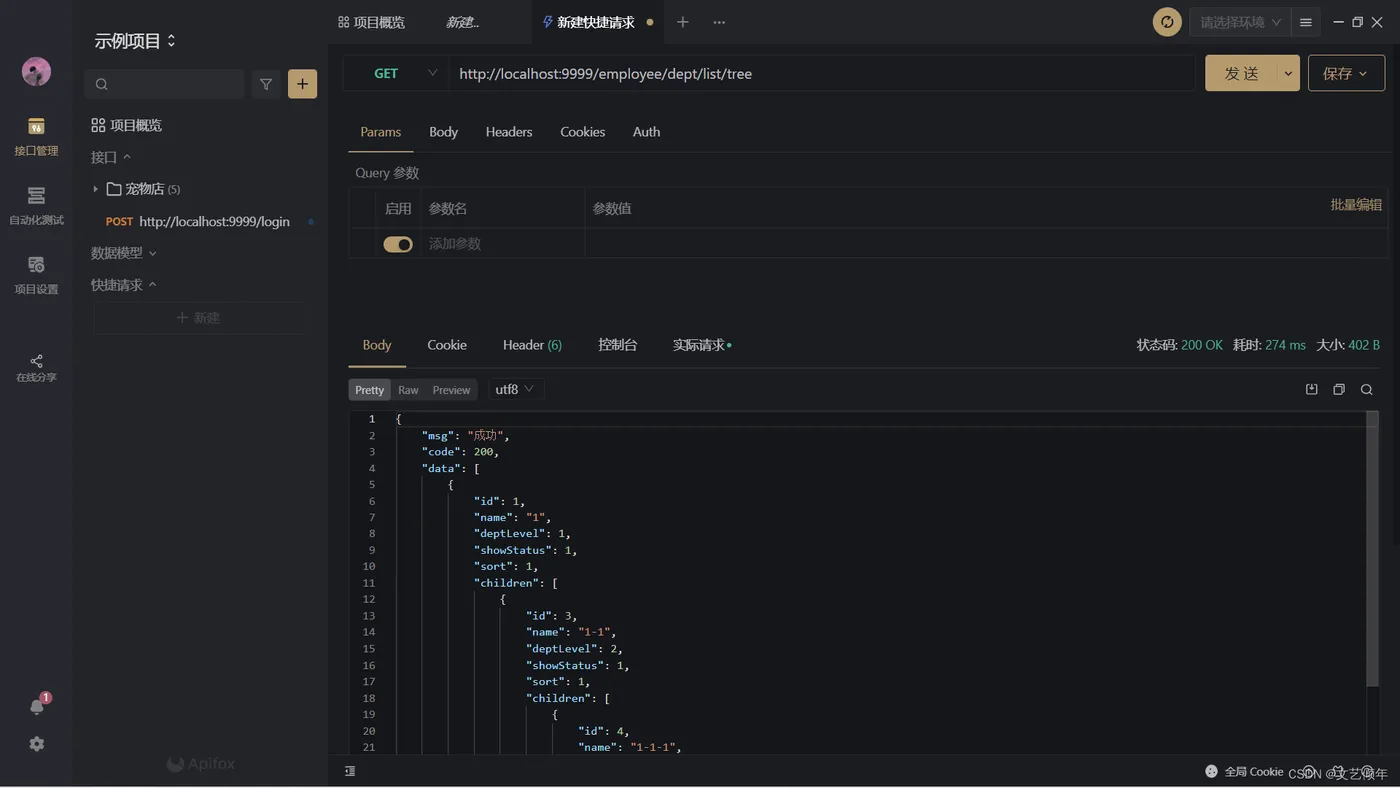Expand the 宠物店 folder
Image resolution: width=1400 pixels, height=788 pixels.
[96, 189]
